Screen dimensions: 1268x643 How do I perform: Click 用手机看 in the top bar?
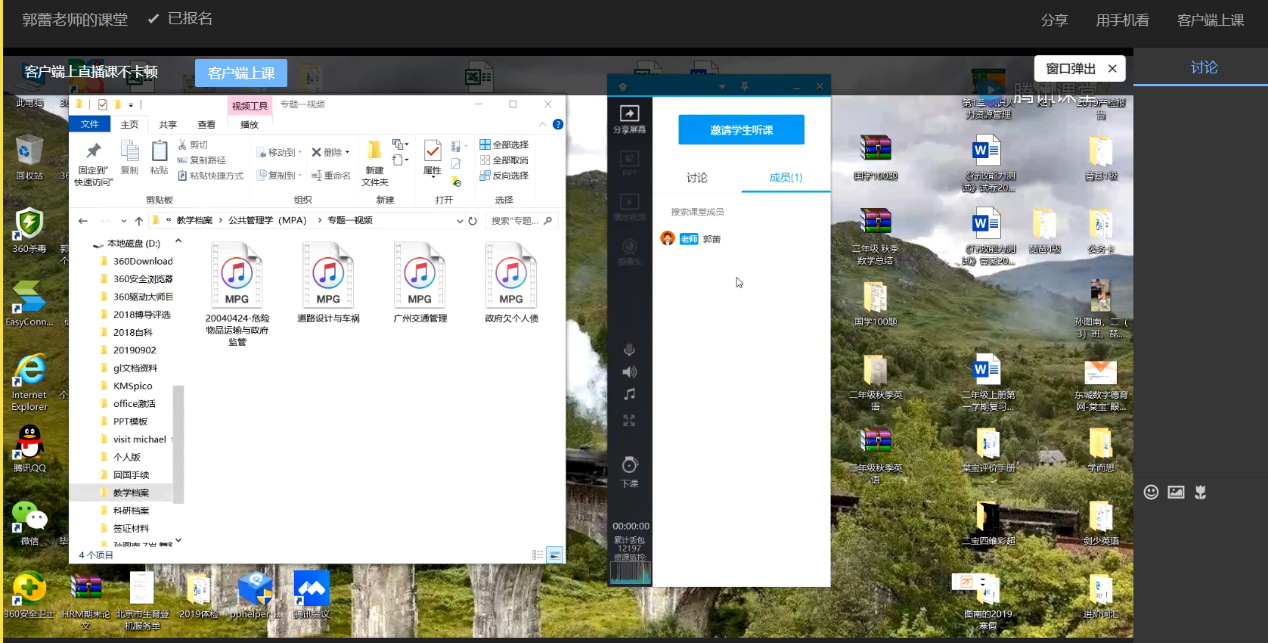(1122, 20)
